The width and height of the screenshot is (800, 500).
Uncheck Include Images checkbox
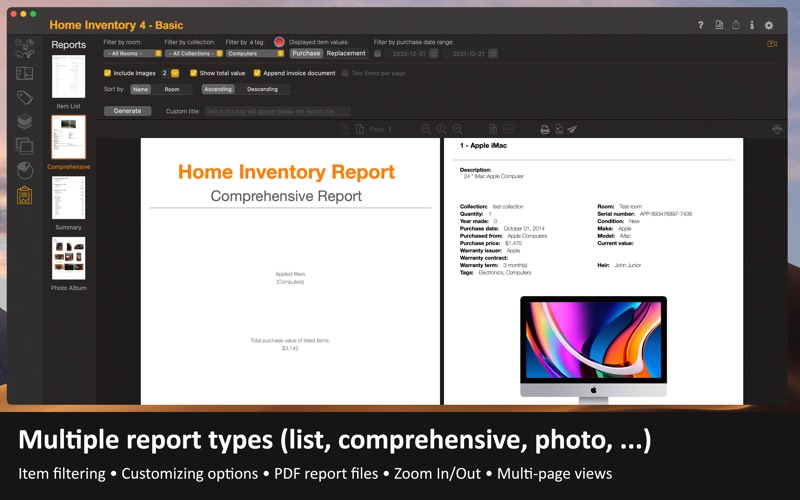point(107,73)
